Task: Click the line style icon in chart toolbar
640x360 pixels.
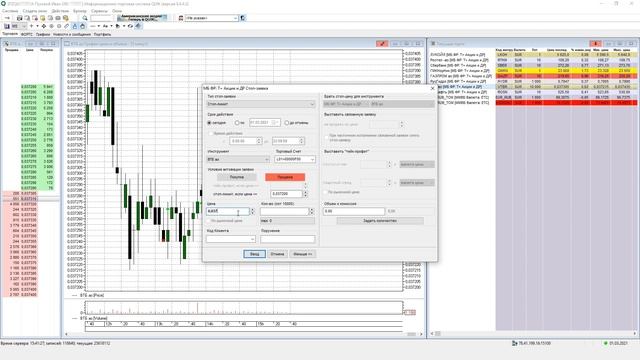Action: 92,26
